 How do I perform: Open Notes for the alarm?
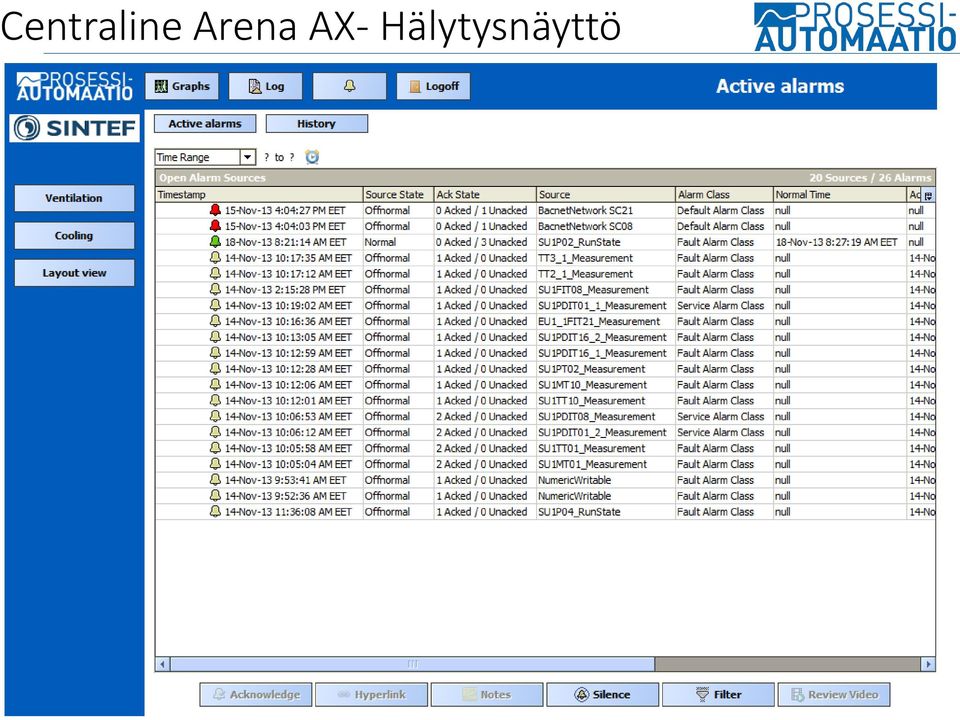tap(487, 695)
